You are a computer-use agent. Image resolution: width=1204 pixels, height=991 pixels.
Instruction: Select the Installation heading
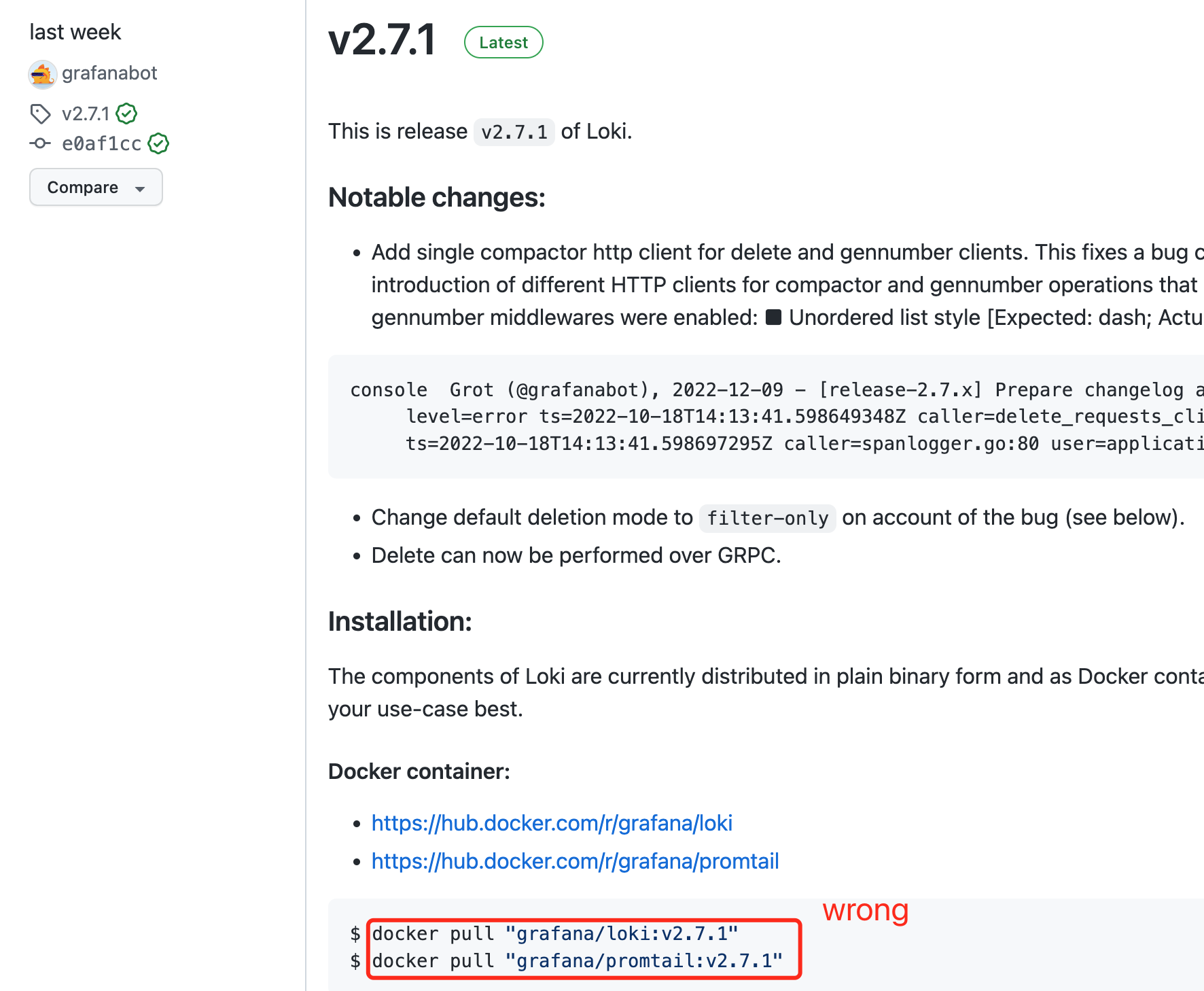(400, 621)
